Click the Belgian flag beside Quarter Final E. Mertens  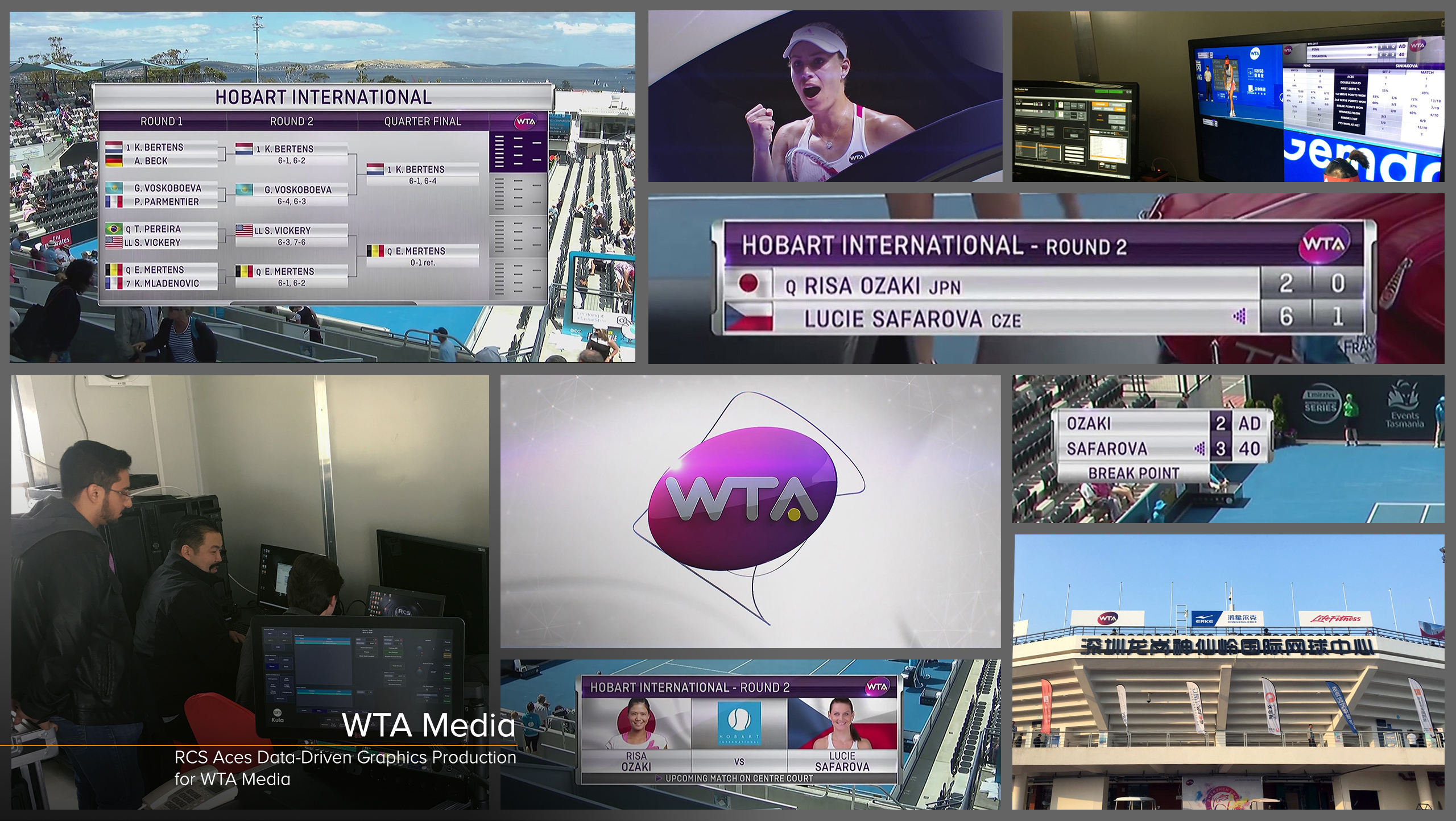click(375, 251)
